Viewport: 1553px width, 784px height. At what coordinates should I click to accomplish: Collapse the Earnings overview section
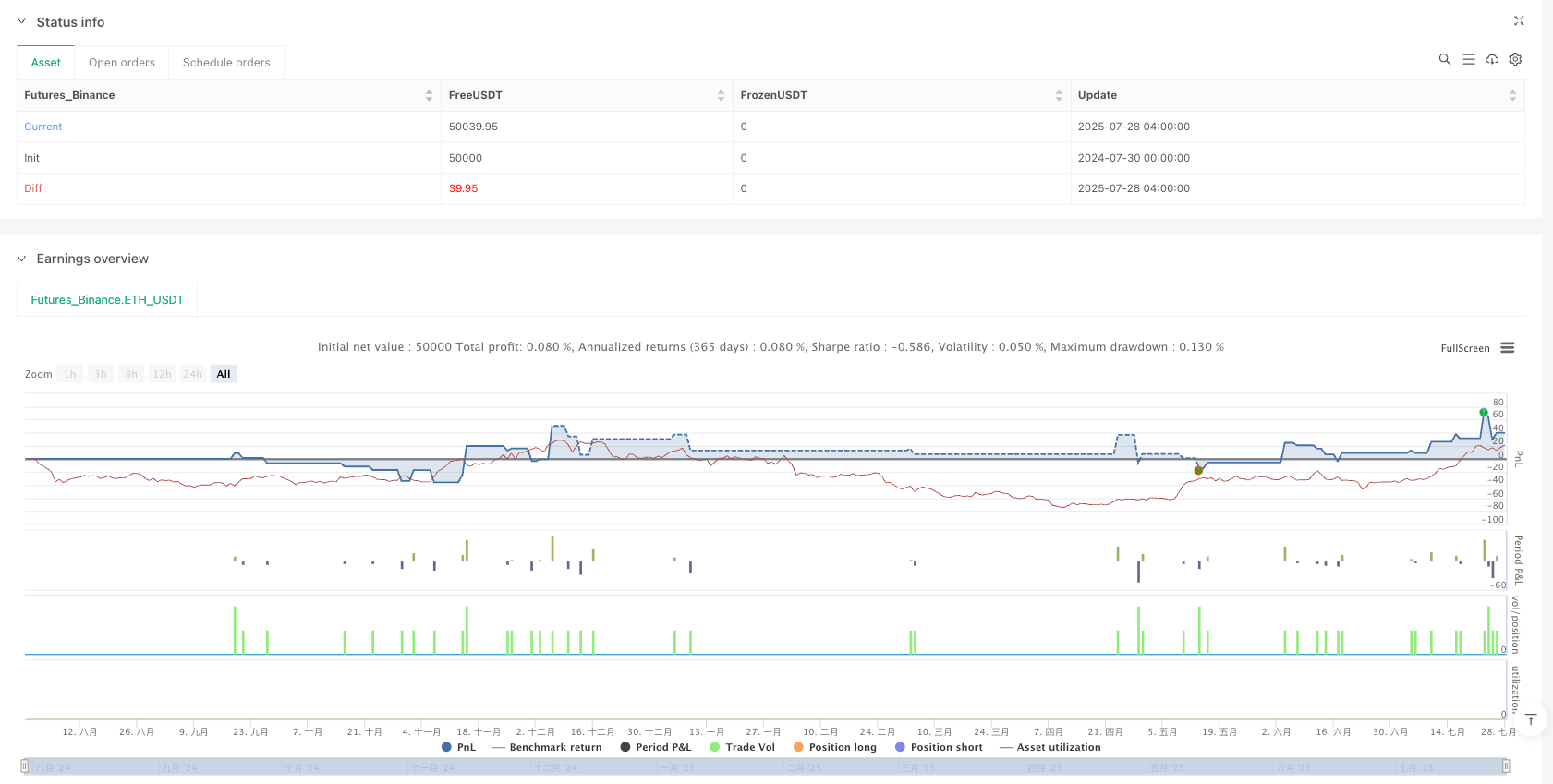coord(22,259)
